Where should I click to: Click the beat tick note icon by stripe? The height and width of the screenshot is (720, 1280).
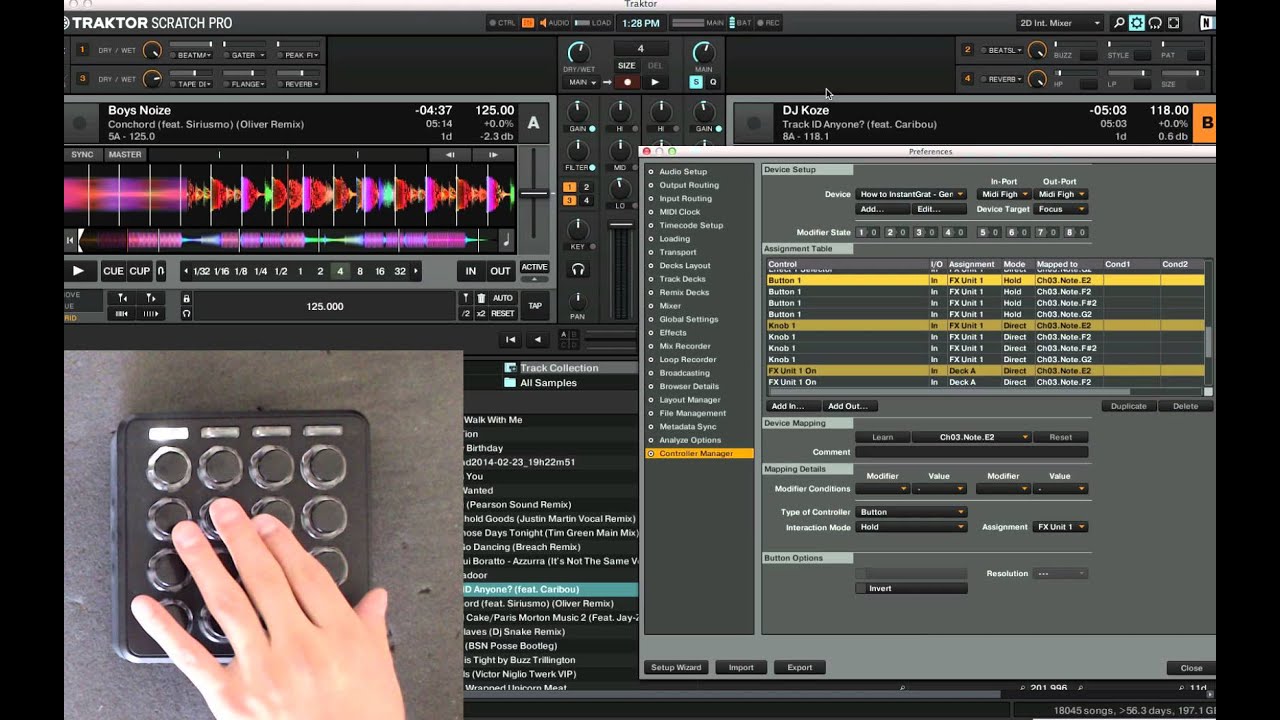click(x=505, y=240)
